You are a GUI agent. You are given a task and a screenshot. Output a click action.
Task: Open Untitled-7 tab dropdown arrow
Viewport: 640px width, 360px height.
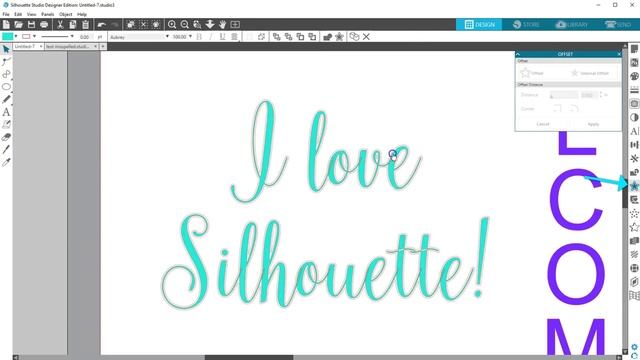pyautogui.click(x=41, y=47)
